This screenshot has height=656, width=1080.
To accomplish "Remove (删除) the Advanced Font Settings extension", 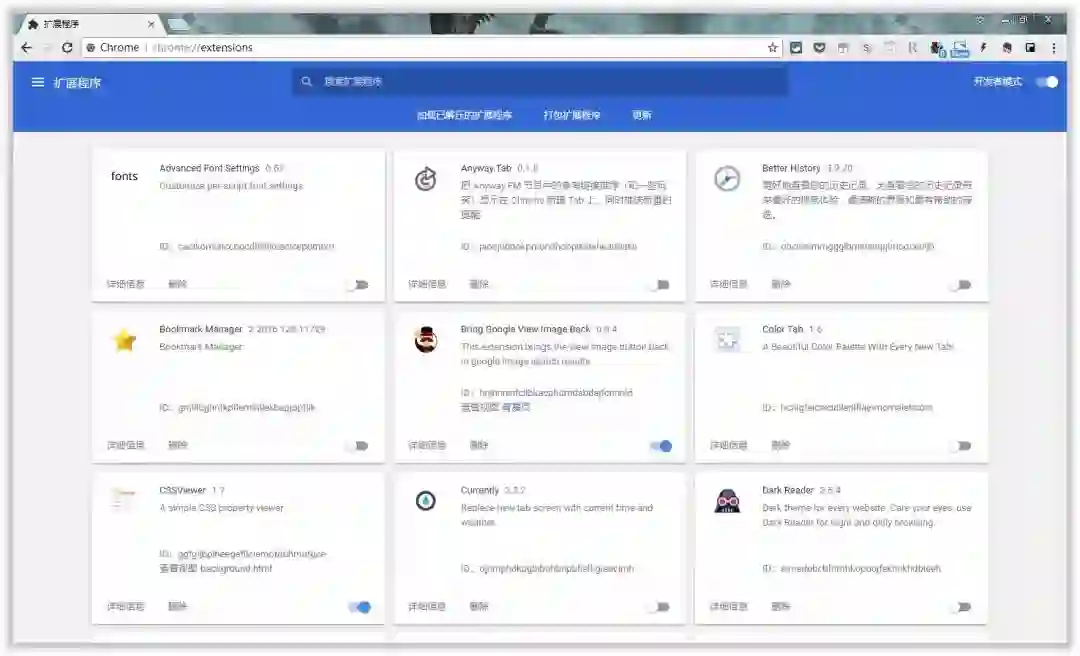I will 178,284.
